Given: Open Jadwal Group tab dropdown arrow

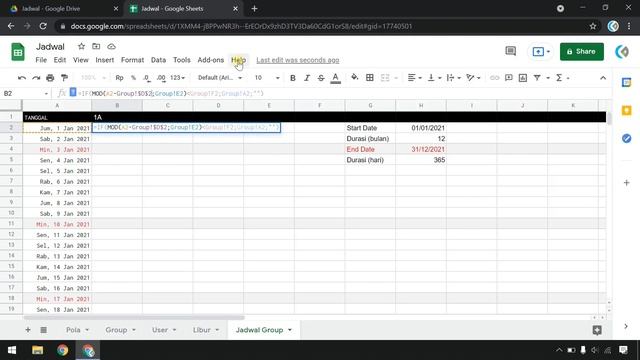Looking at the screenshot, I should click(290, 330).
